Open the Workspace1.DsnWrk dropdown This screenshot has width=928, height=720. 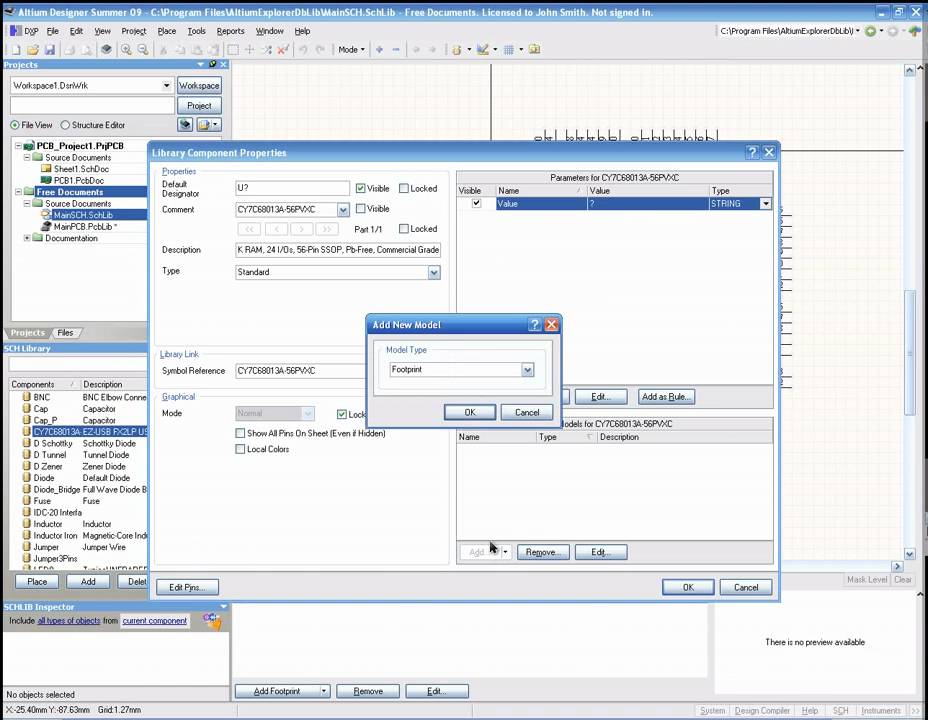[166, 86]
